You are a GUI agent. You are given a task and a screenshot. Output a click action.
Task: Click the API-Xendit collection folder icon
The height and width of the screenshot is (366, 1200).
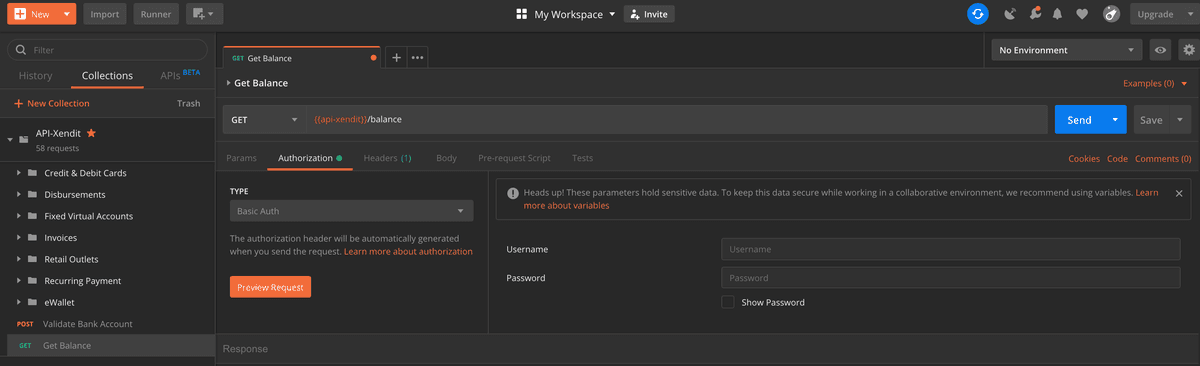pos(24,140)
